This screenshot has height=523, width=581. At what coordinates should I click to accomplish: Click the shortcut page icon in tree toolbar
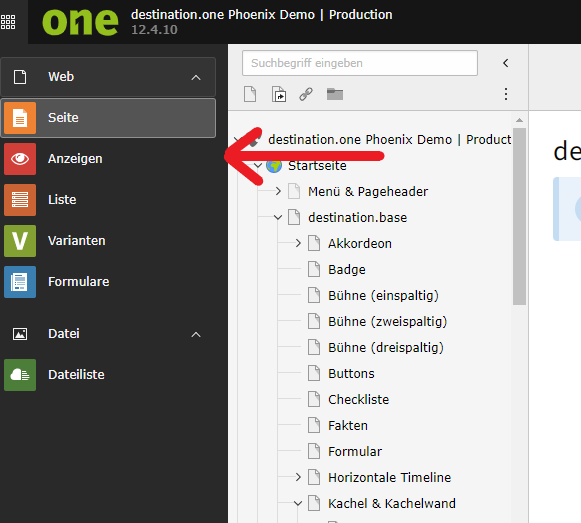pyautogui.click(x=279, y=94)
